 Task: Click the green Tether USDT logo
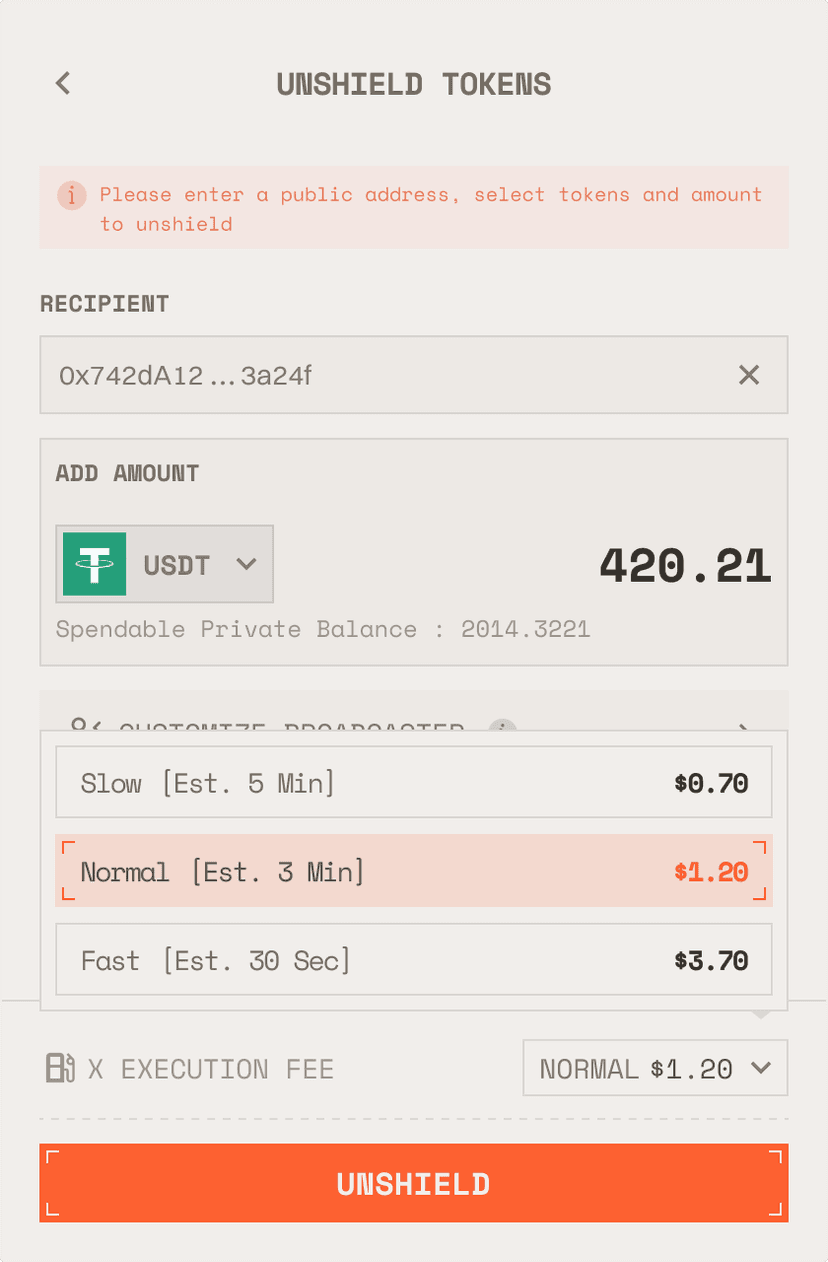coord(95,564)
